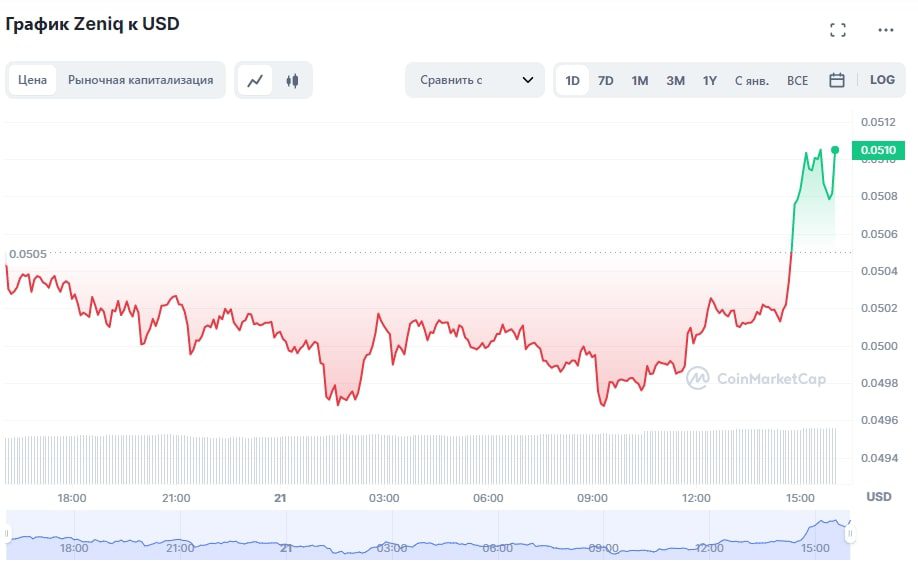This screenshot has width=918, height=571.
Task: Toggle LOG scale on the chart
Action: coord(882,80)
